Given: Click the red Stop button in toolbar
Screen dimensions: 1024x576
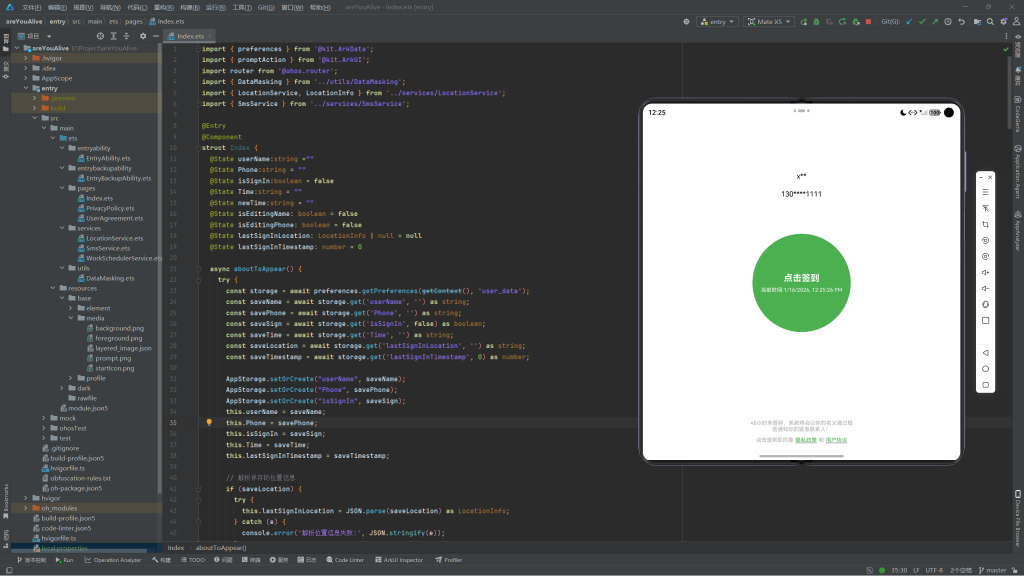Looking at the screenshot, I should [868, 21].
